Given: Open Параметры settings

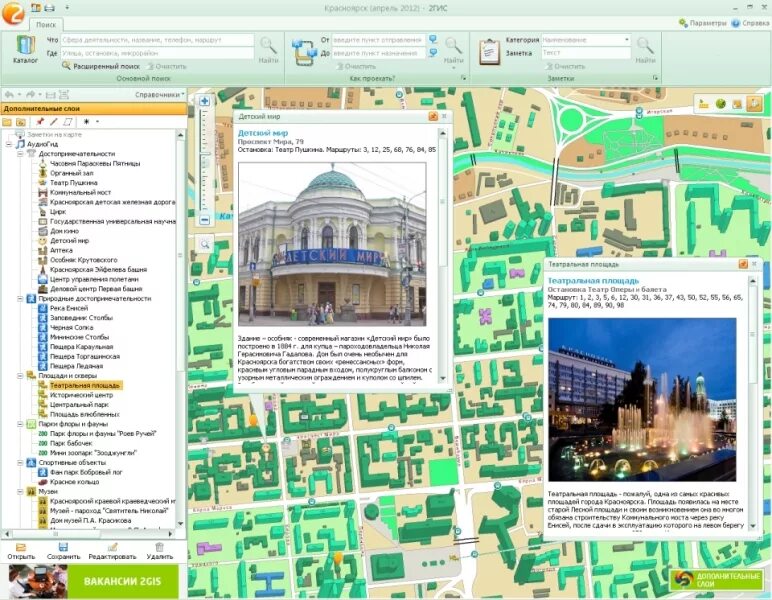Looking at the screenshot, I should click(703, 23).
